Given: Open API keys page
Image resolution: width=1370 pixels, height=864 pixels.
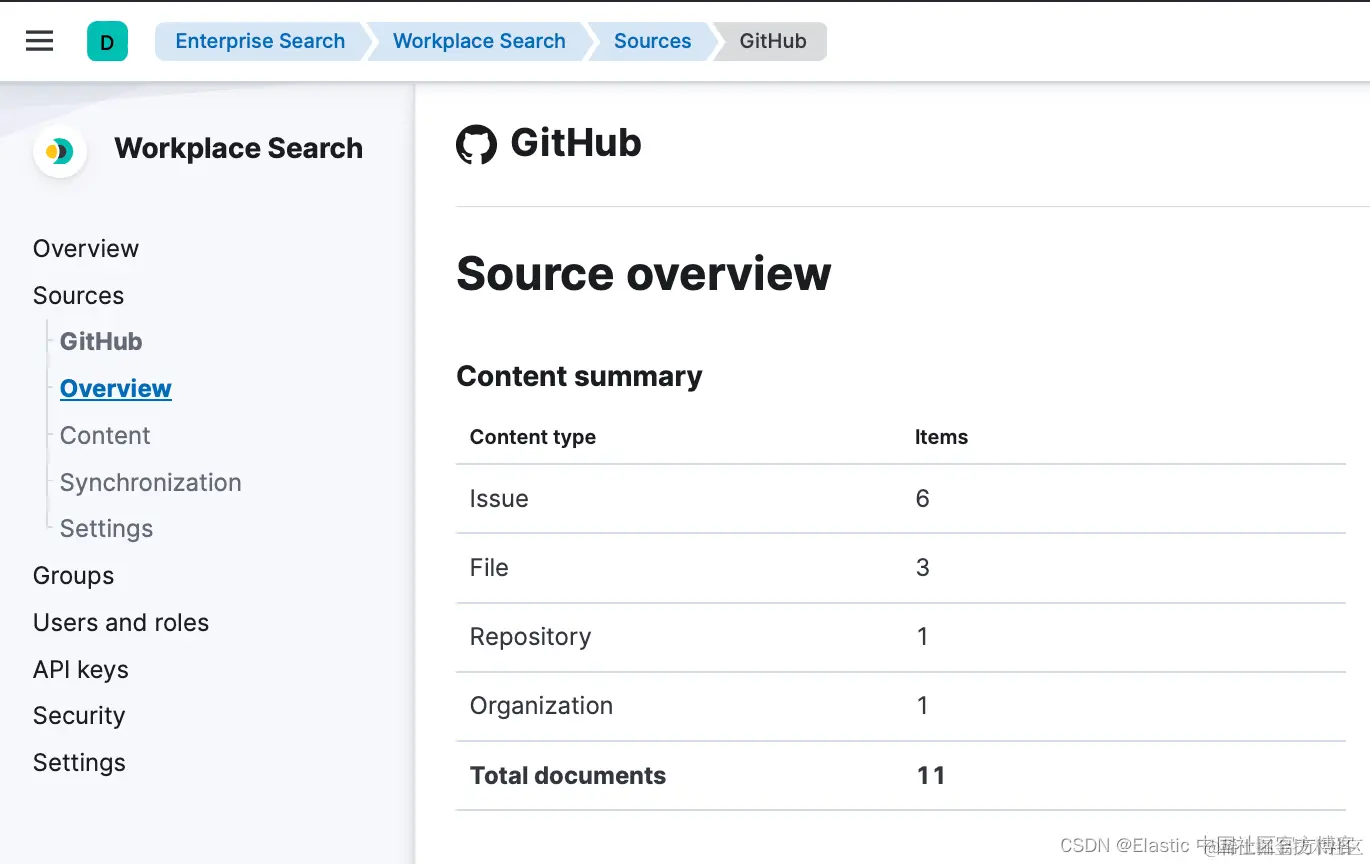Looking at the screenshot, I should [81, 669].
